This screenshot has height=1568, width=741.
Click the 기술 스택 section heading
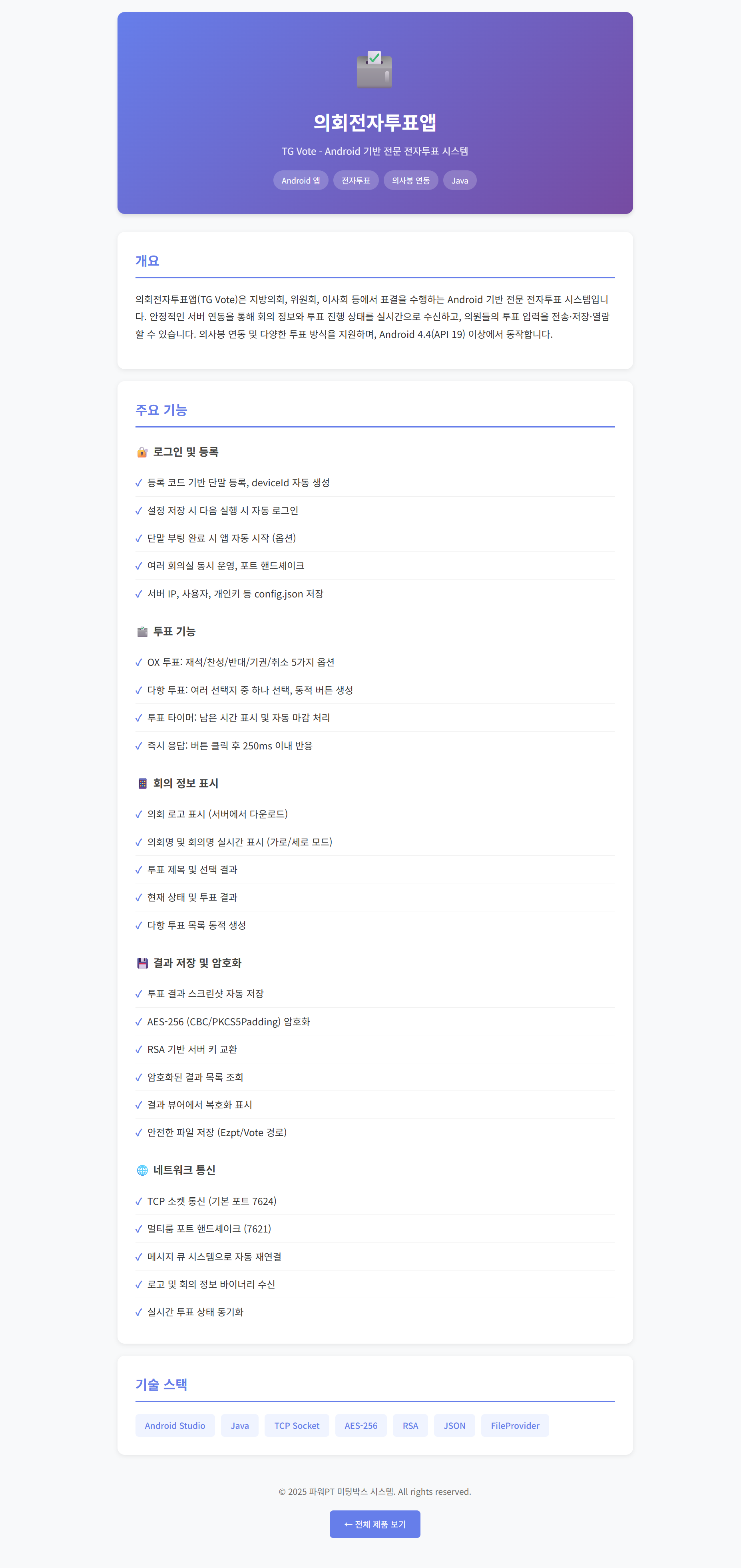coord(161,1384)
